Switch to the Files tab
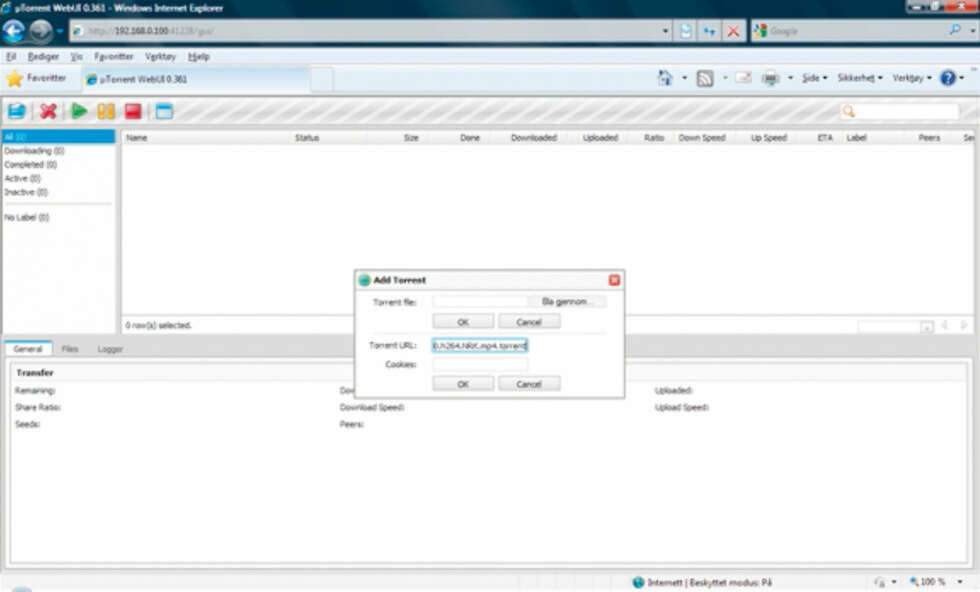Image resolution: width=980 pixels, height=592 pixels. (x=70, y=349)
